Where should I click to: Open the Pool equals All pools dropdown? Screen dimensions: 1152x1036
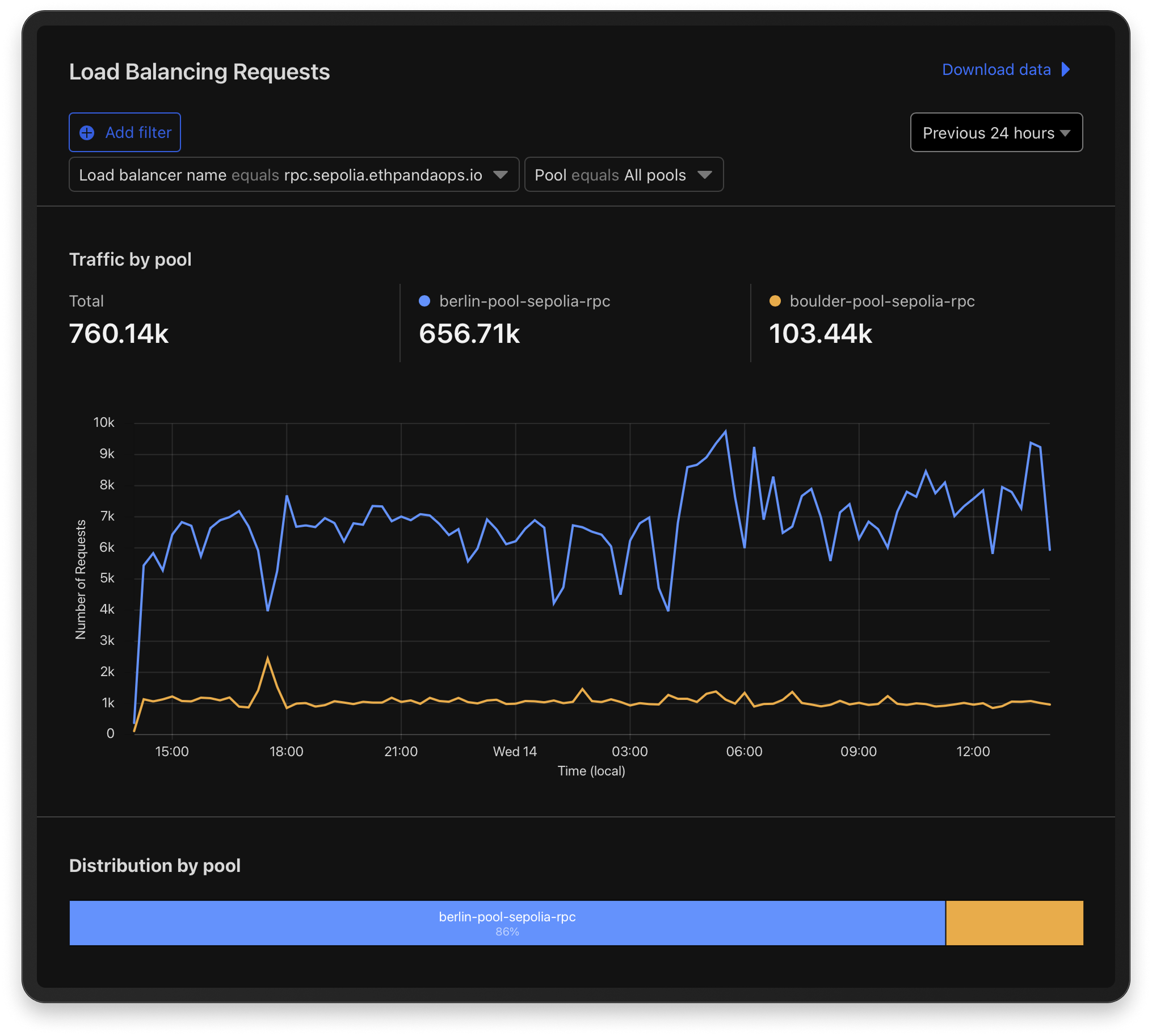tap(624, 175)
